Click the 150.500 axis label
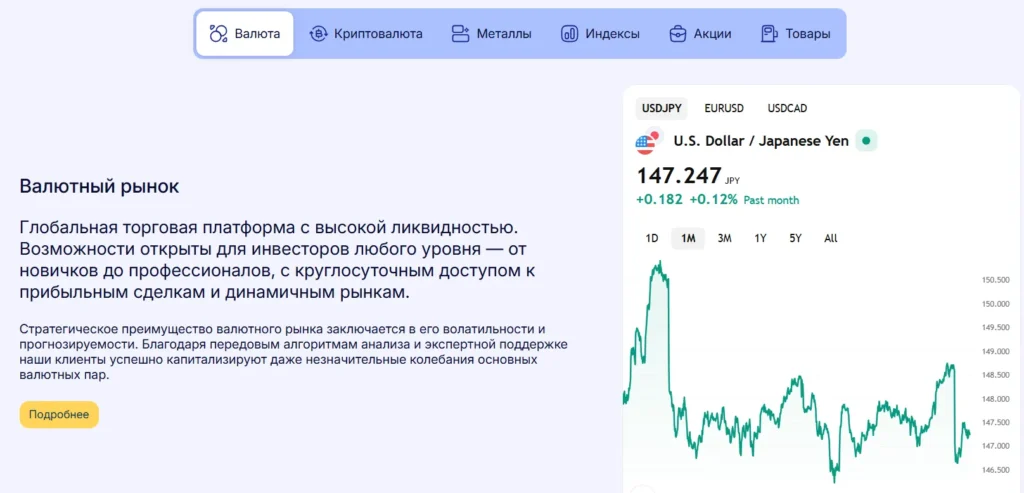 click(996, 280)
